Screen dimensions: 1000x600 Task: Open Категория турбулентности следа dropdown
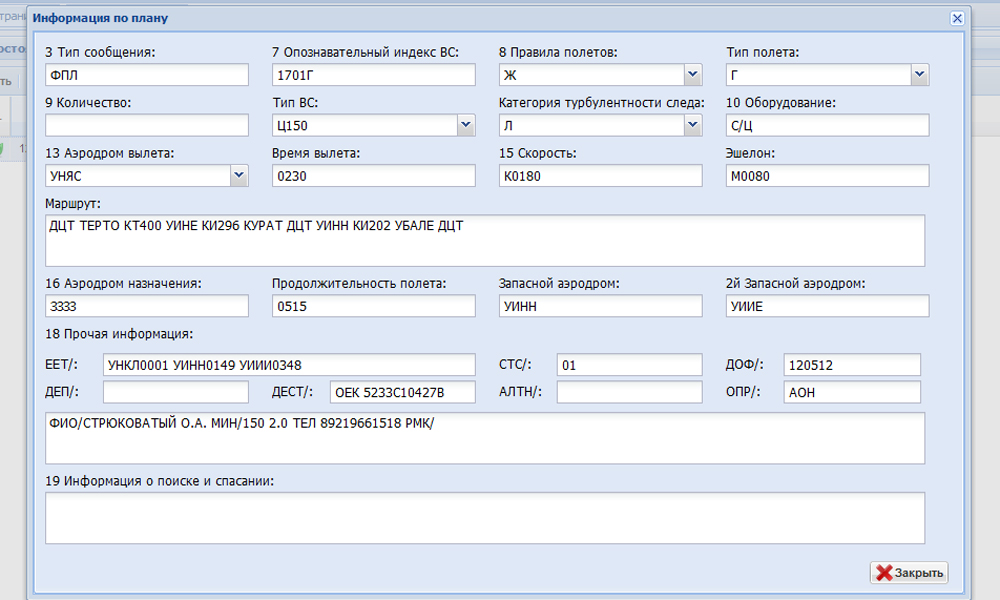[693, 125]
